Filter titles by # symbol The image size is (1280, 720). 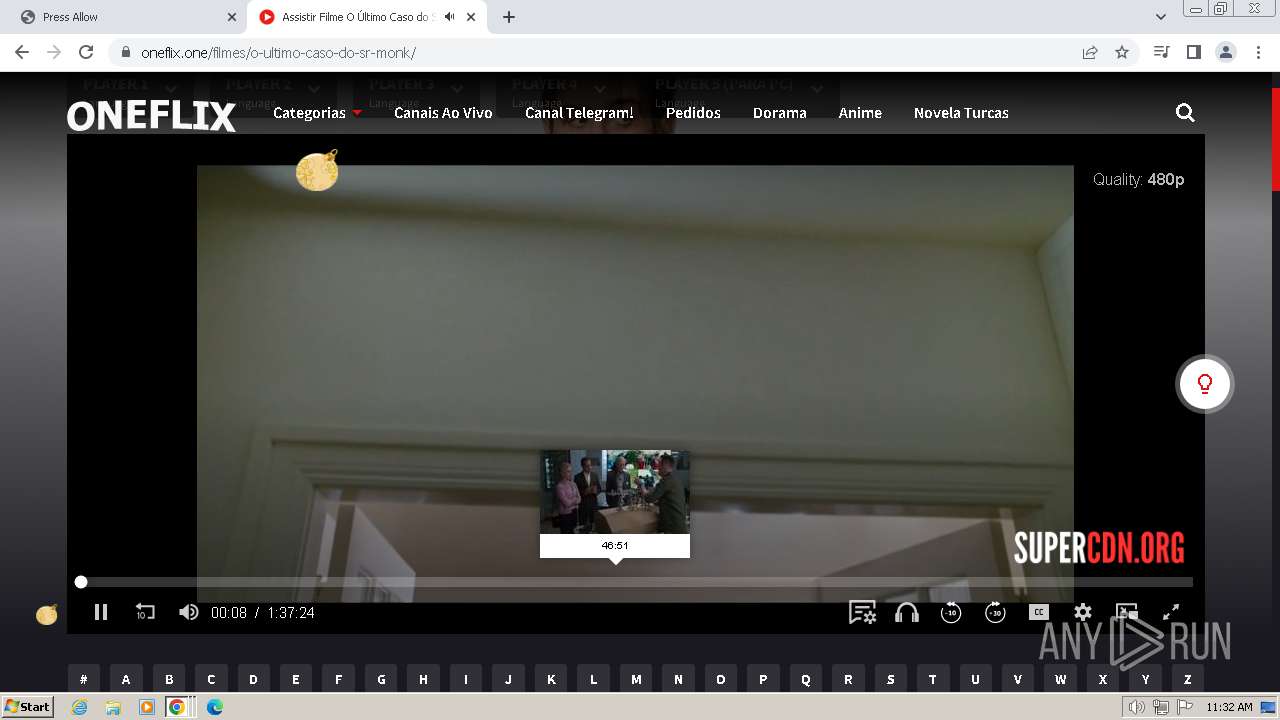coord(84,679)
